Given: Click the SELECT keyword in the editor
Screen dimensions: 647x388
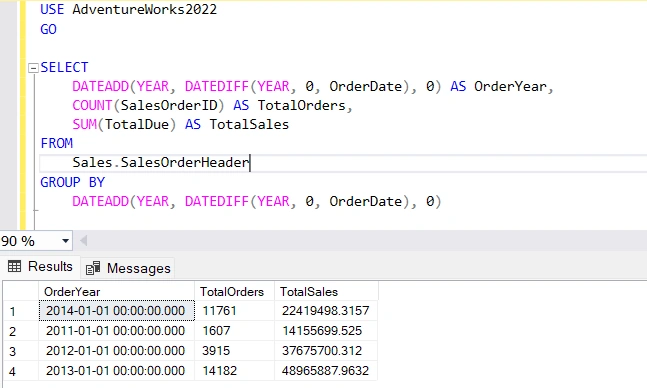Looking at the screenshot, I should click(x=64, y=67).
